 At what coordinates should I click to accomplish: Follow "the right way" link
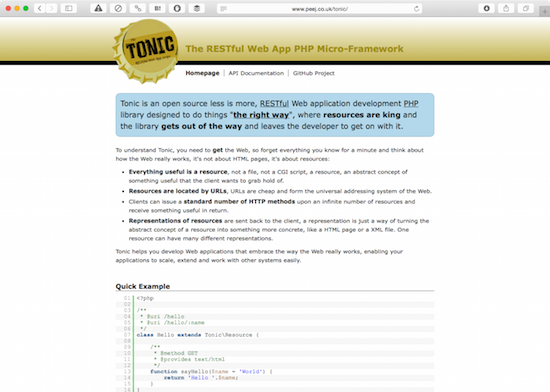coord(261,115)
